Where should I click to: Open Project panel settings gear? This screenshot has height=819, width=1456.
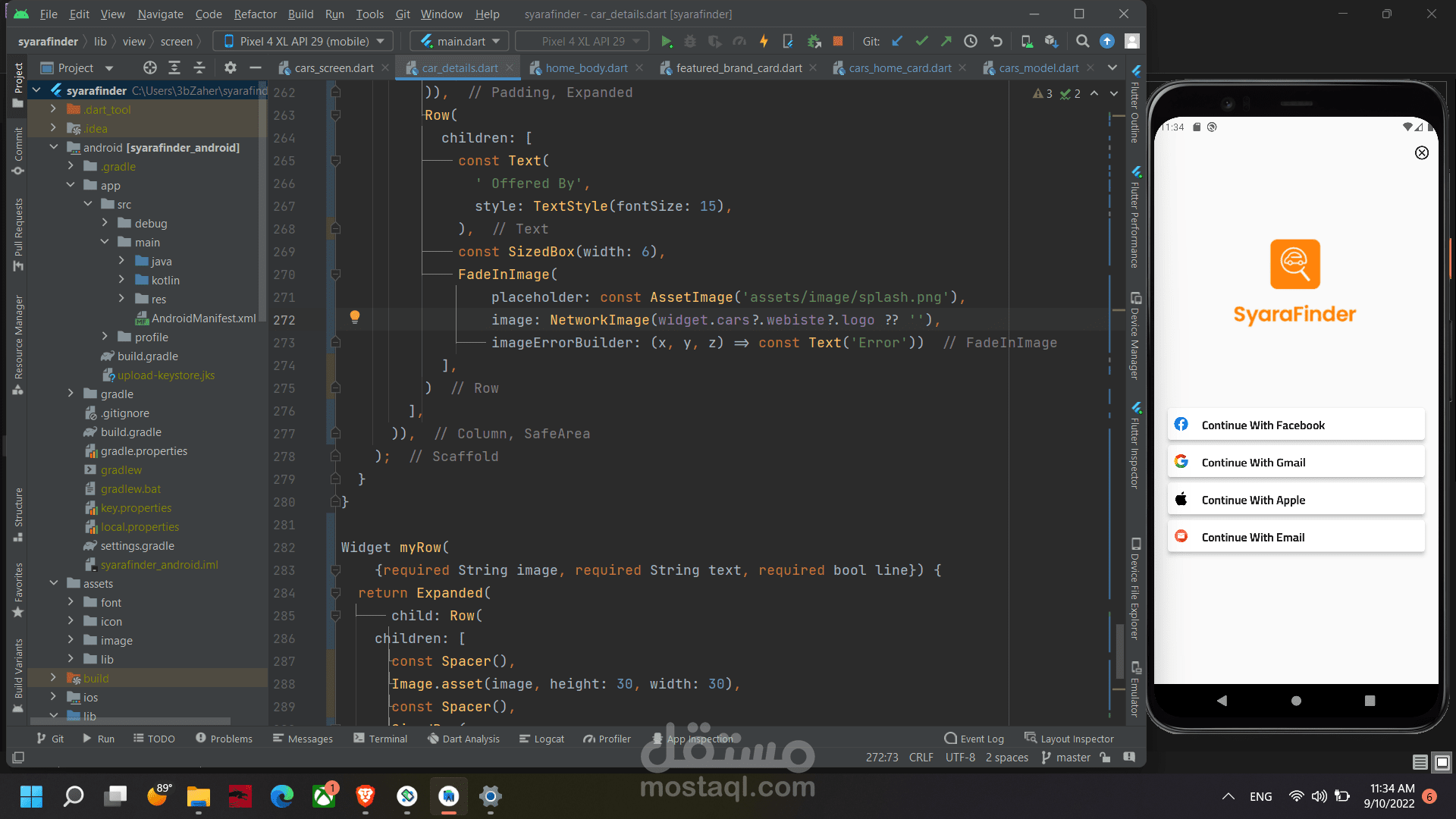pyautogui.click(x=231, y=68)
